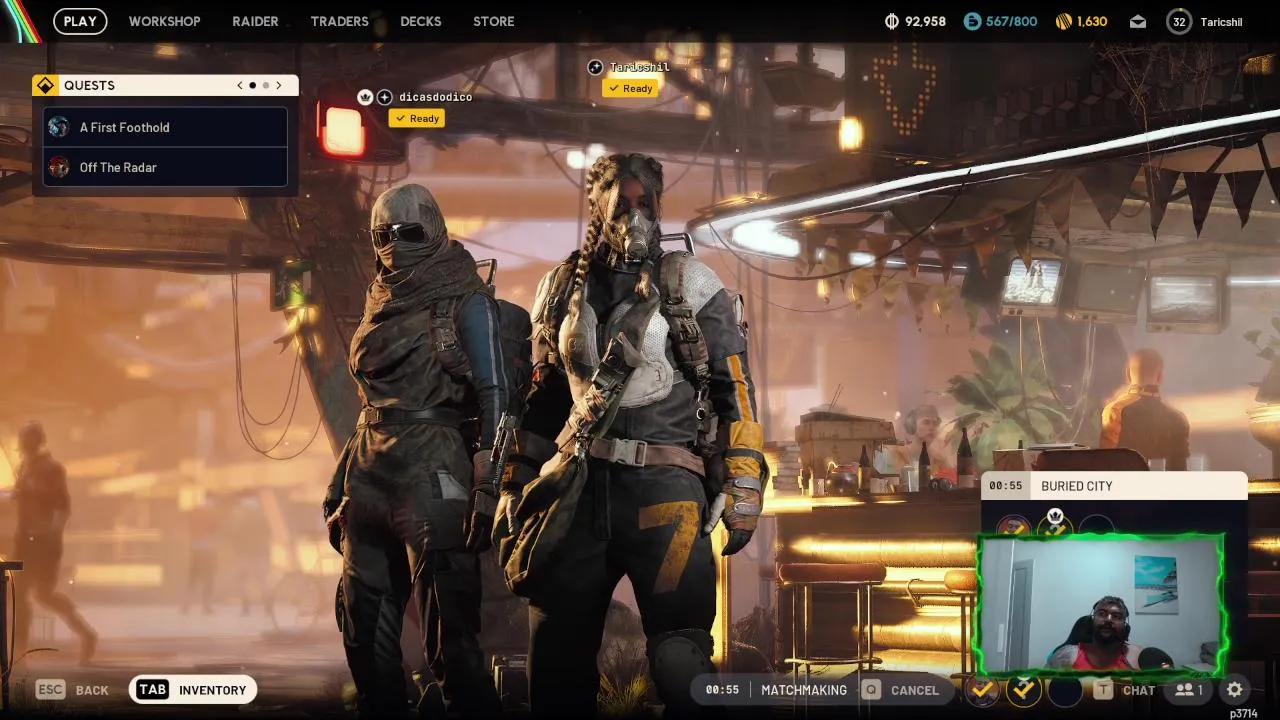This screenshot has height=720, width=1280.
Task: Cancel matchmaking with the CANCEL button
Action: 914,690
